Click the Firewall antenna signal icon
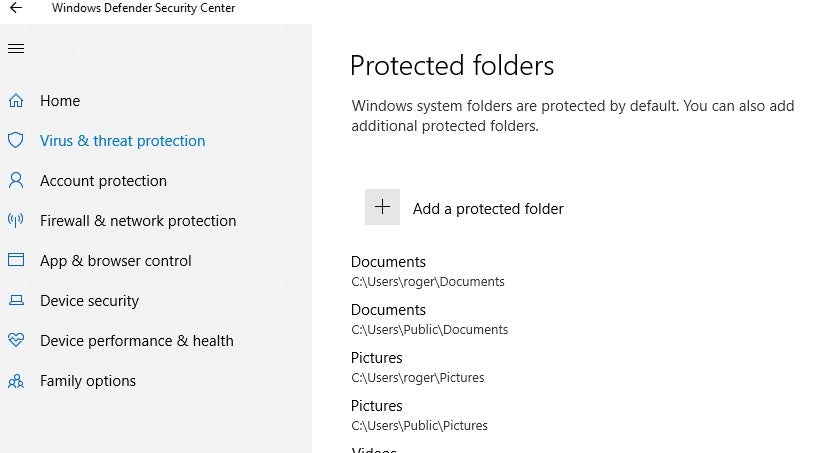The image size is (826, 453). [16, 220]
